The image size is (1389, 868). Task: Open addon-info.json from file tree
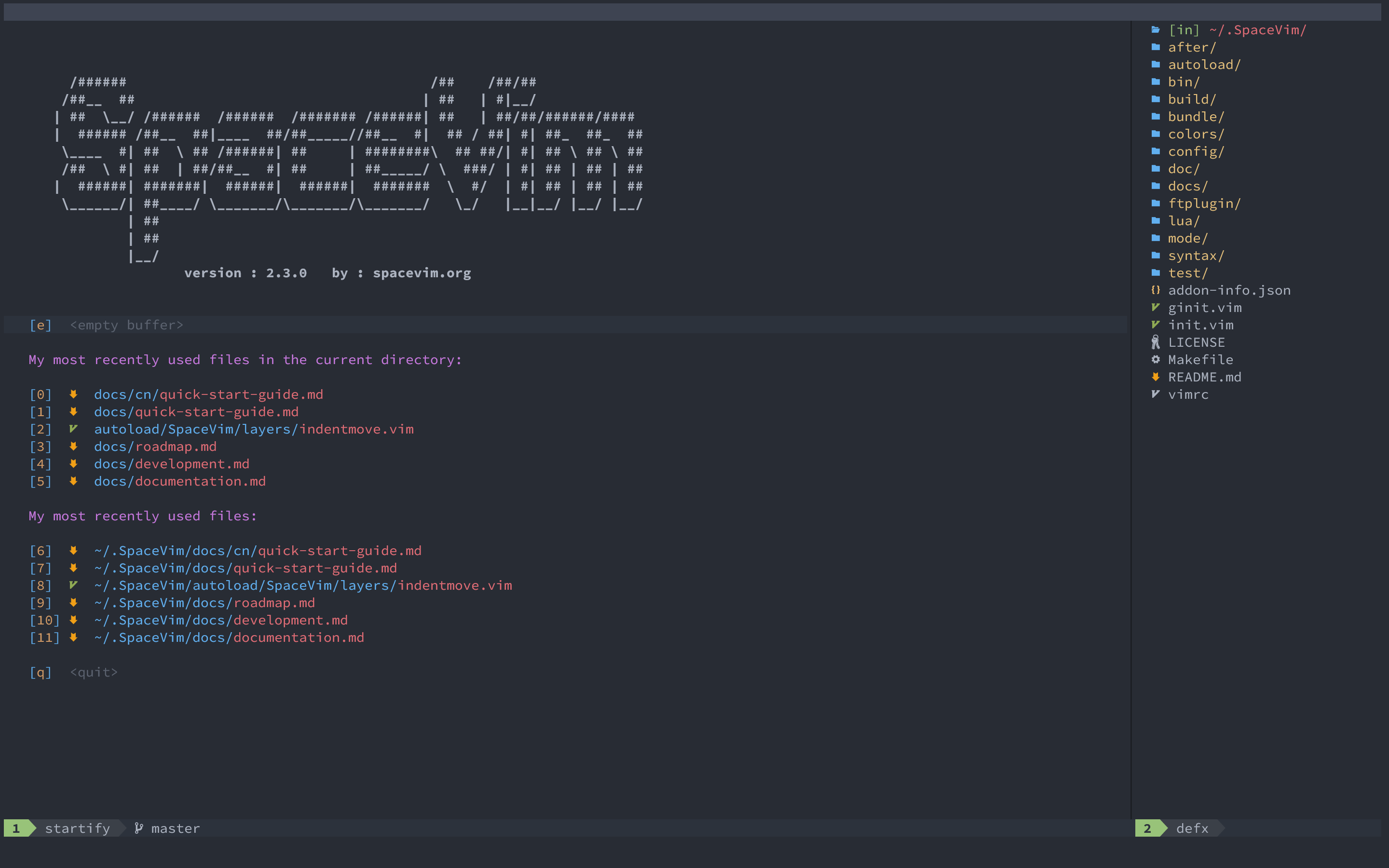pyautogui.click(x=1229, y=290)
